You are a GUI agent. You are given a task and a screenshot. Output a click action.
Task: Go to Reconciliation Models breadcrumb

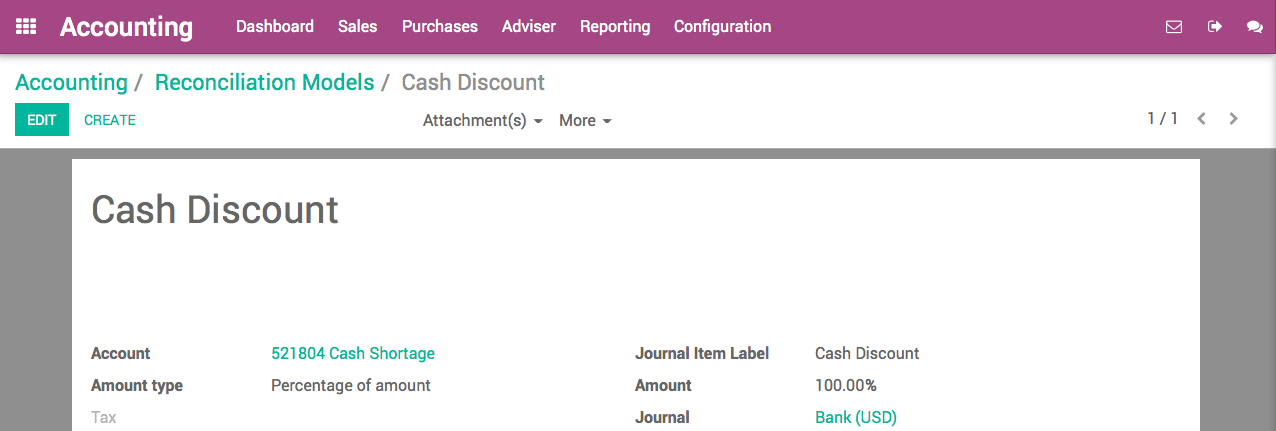264,82
